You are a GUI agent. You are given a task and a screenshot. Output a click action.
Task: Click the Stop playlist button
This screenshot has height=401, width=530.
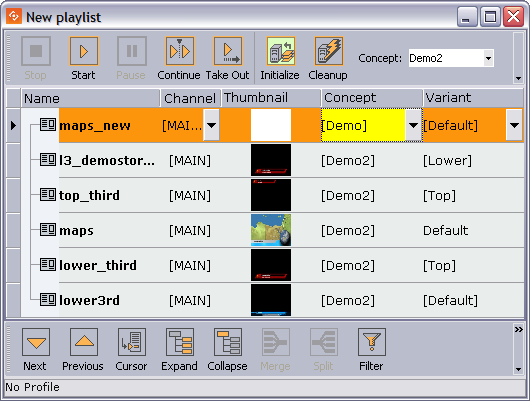pos(36,51)
